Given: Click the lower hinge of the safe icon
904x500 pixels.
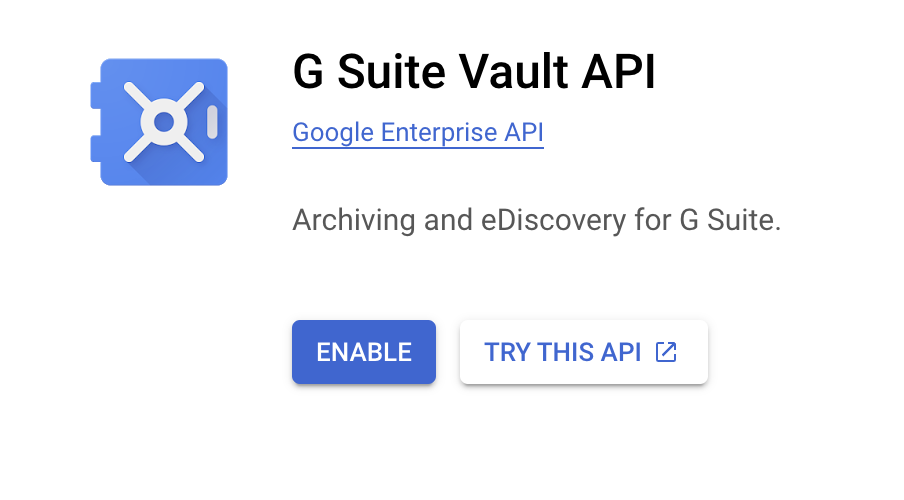Looking at the screenshot, I should [95, 149].
